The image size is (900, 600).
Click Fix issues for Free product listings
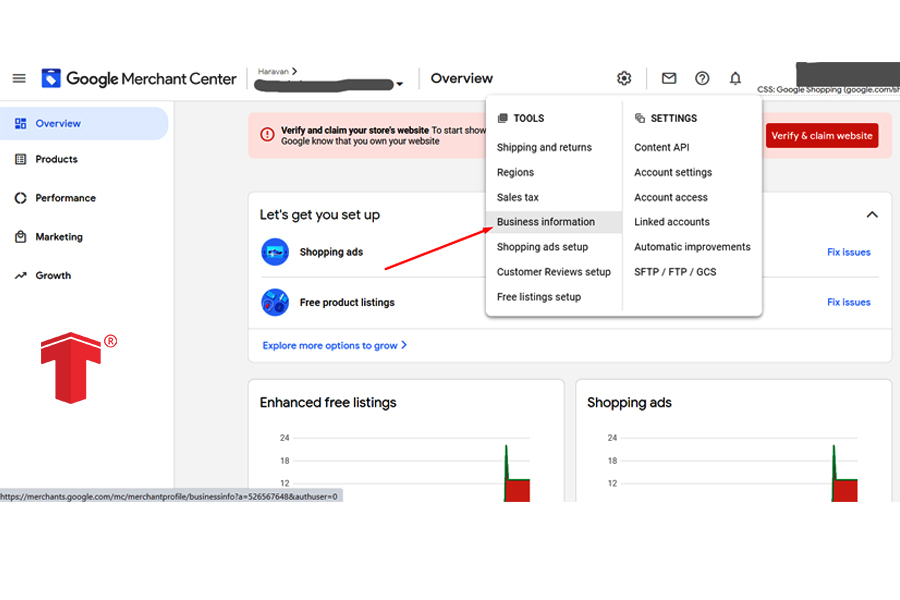point(848,302)
